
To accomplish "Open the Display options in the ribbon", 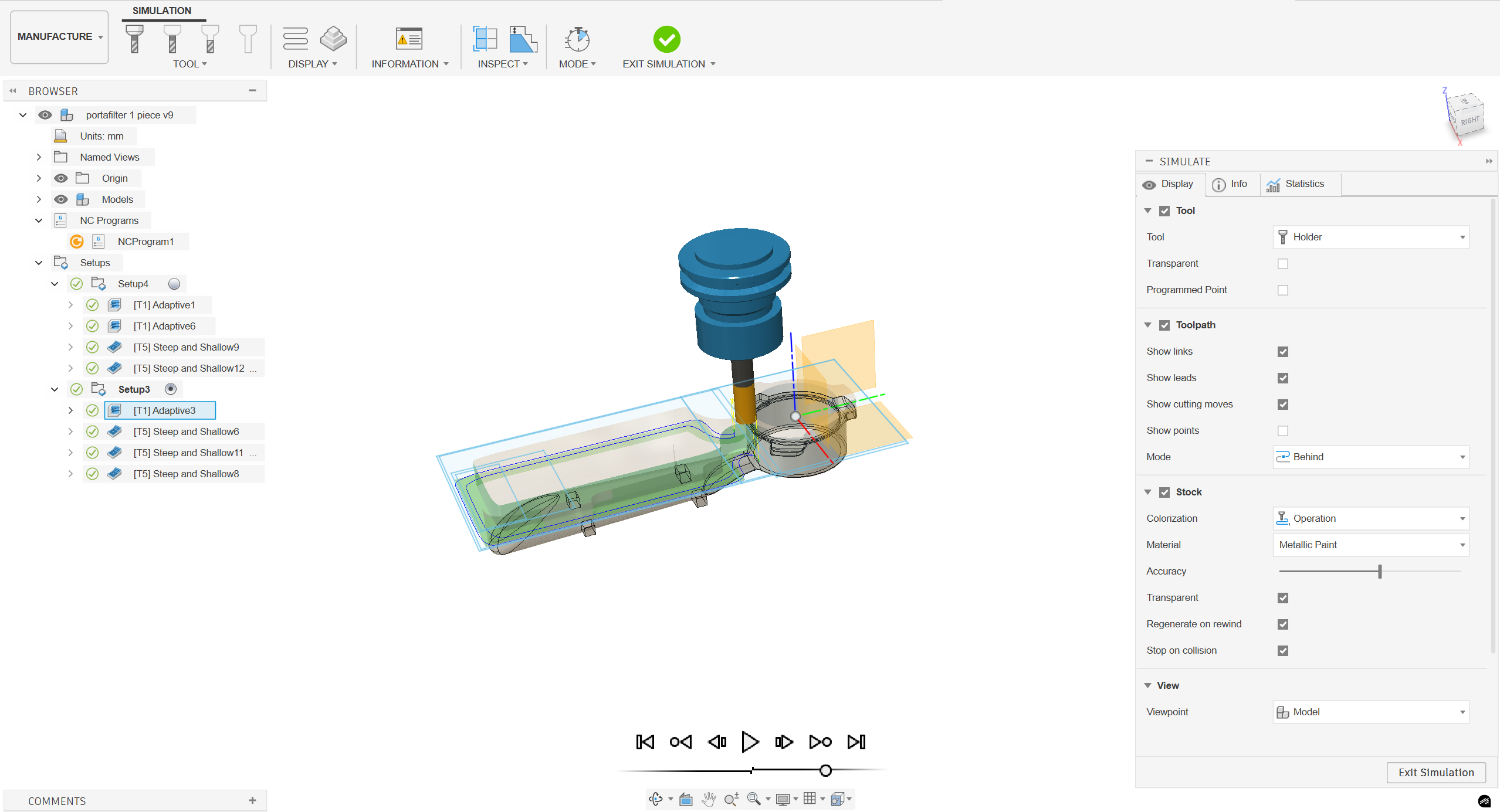I will pos(313,64).
